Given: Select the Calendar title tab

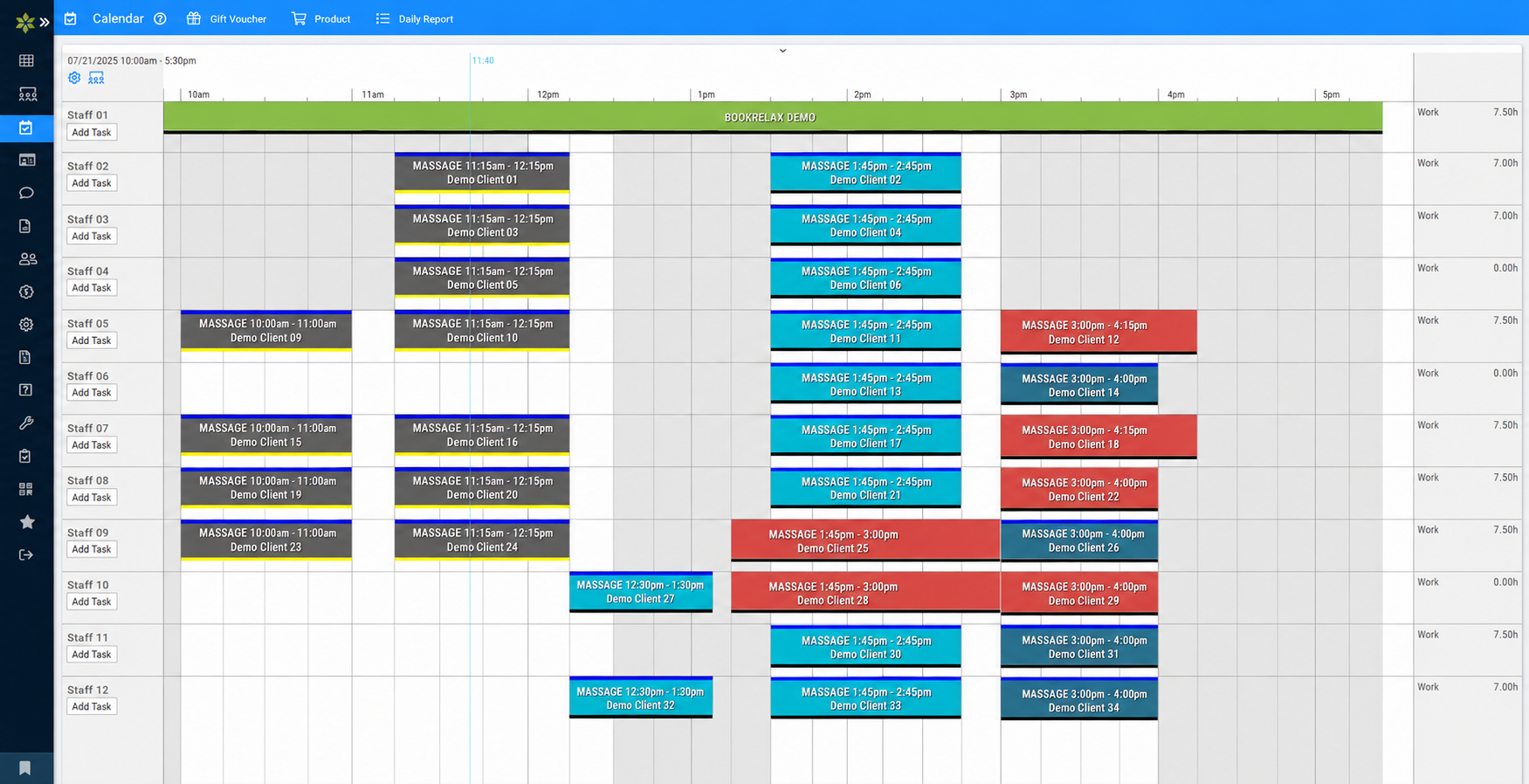Looking at the screenshot, I should [118, 18].
